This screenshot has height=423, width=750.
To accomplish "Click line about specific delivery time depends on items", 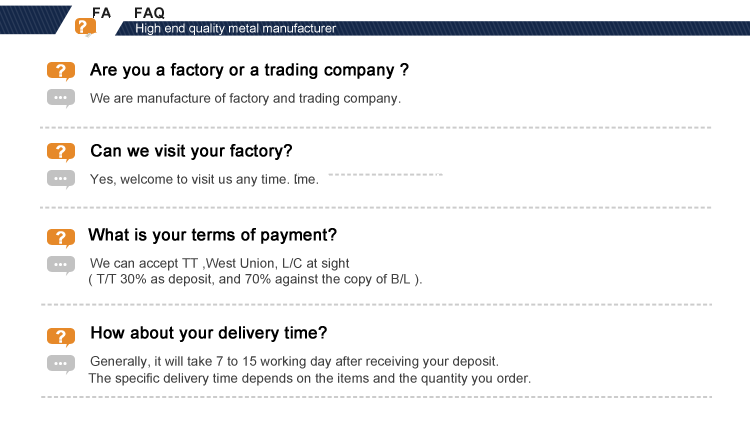I will pyautogui.click(x=310, y=378).
